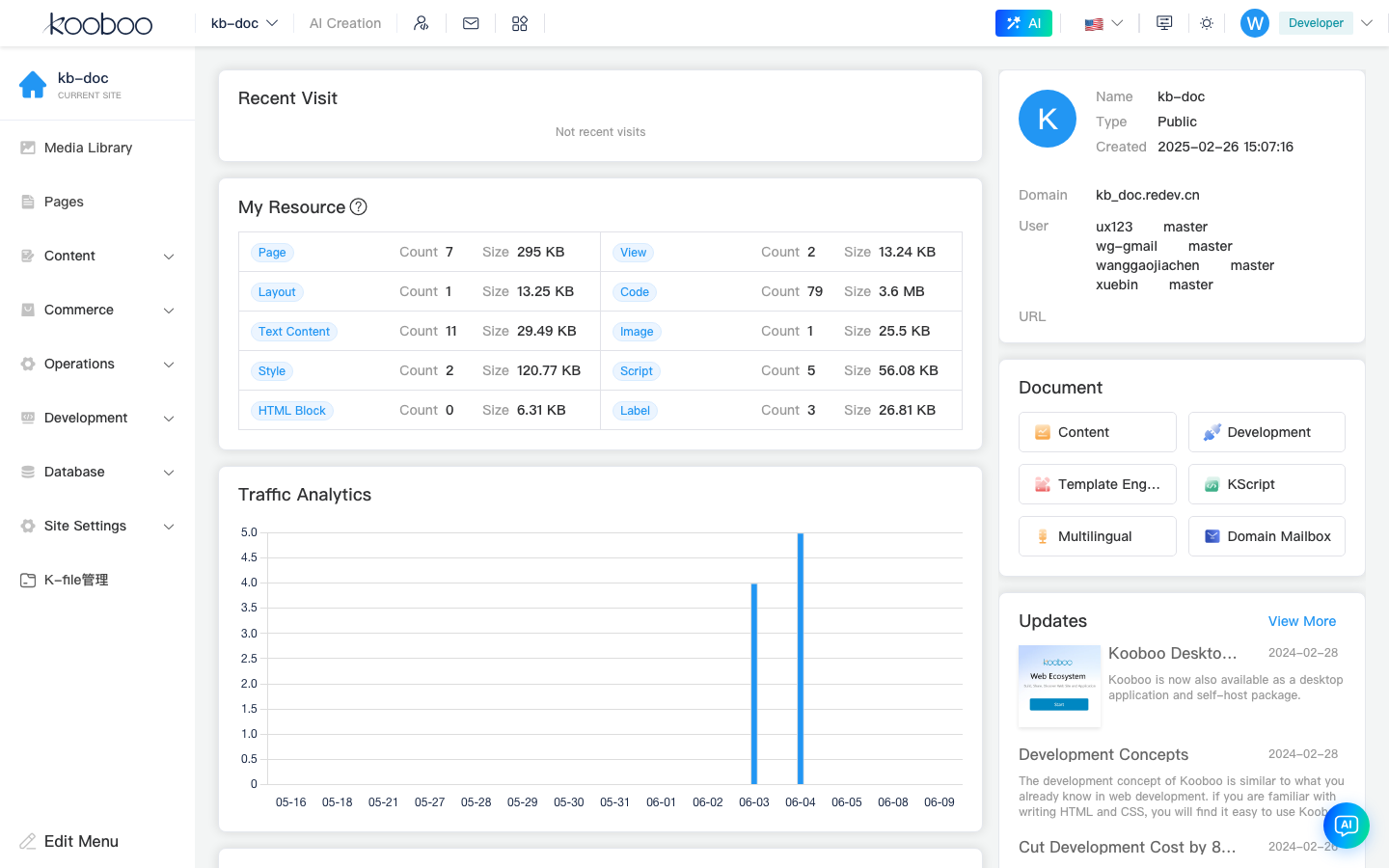The image size is (1389, 868).
Task: Expand the Site Settings menu chevron
Action: click(169, 527)
